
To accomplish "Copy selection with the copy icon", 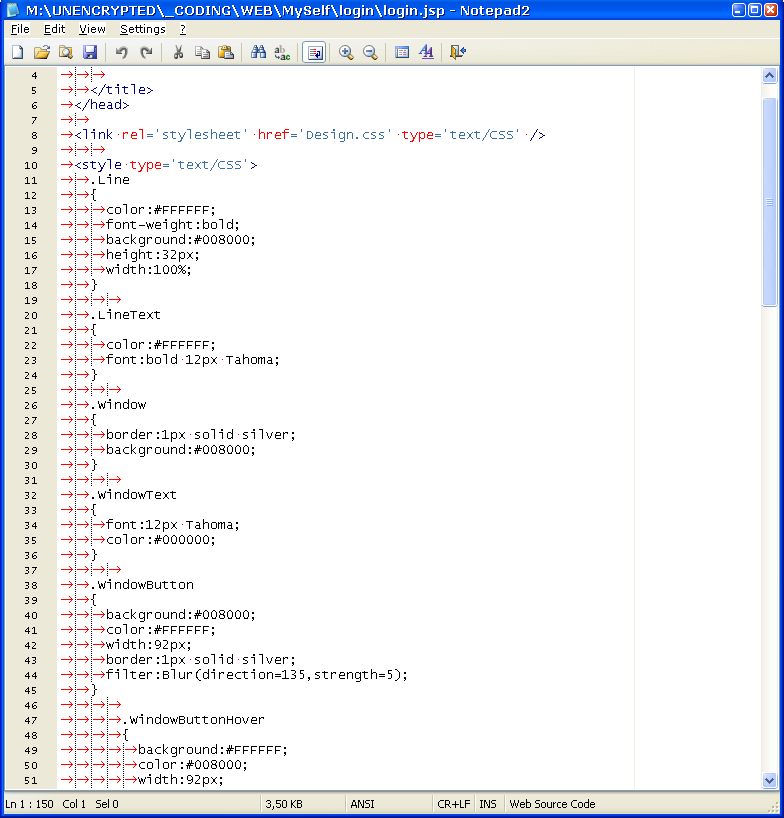I will [202, 52].
